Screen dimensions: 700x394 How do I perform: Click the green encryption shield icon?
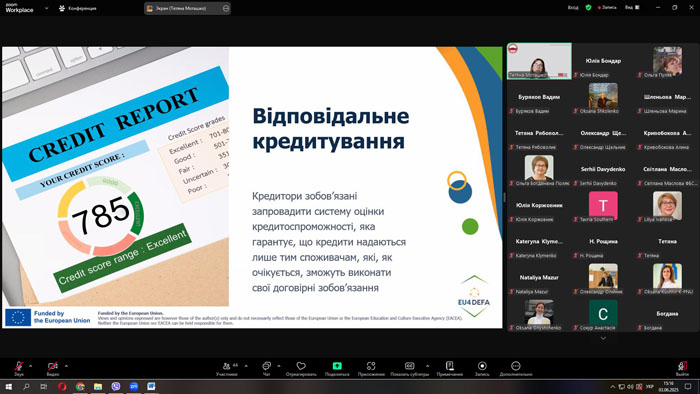pos(588,8)
